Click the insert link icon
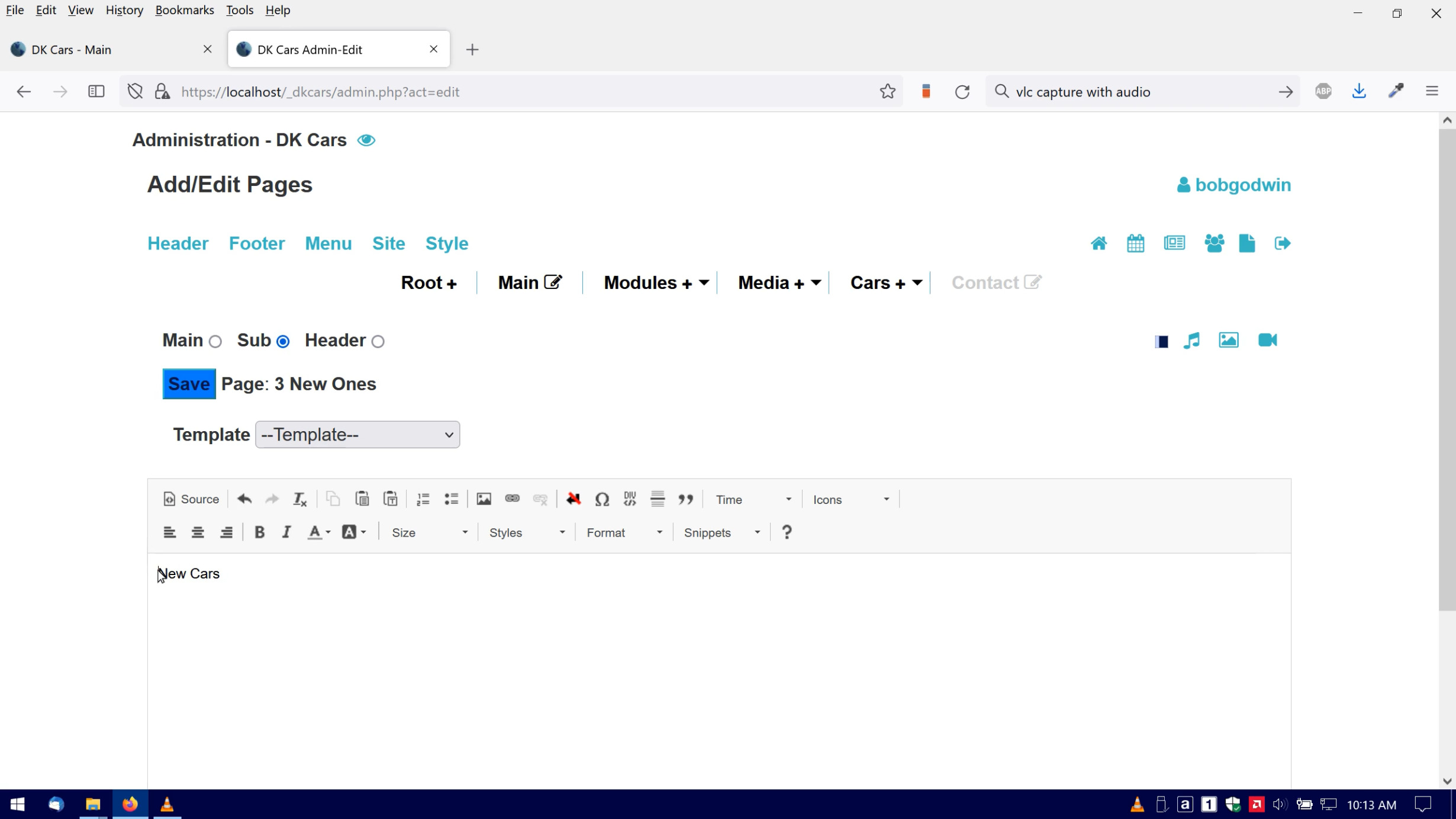Screen dimensions: 1456x819 [x=512, y=499]
